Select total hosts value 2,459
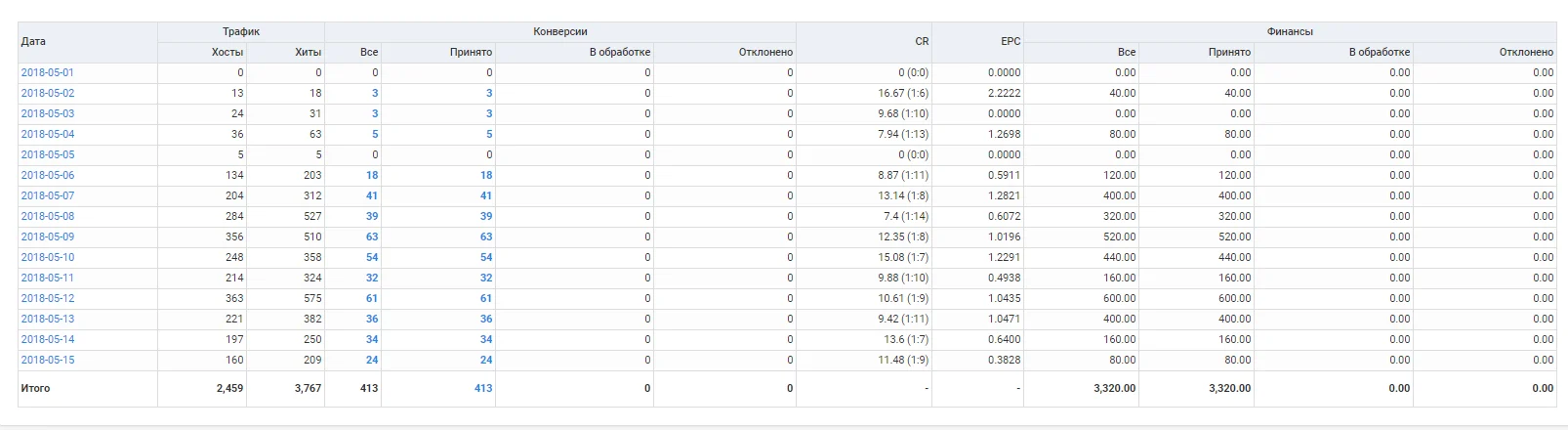 230,388
